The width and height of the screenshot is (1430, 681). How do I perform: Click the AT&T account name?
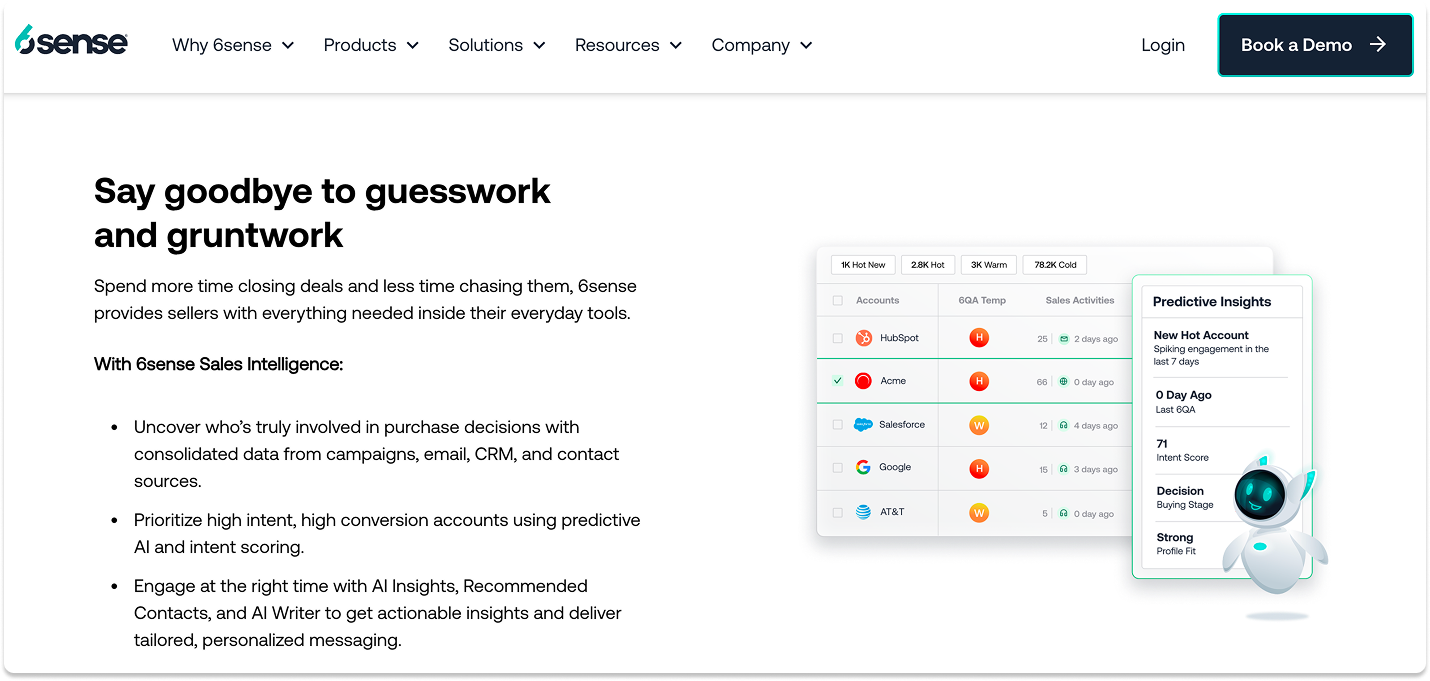[x=892, y=512]
